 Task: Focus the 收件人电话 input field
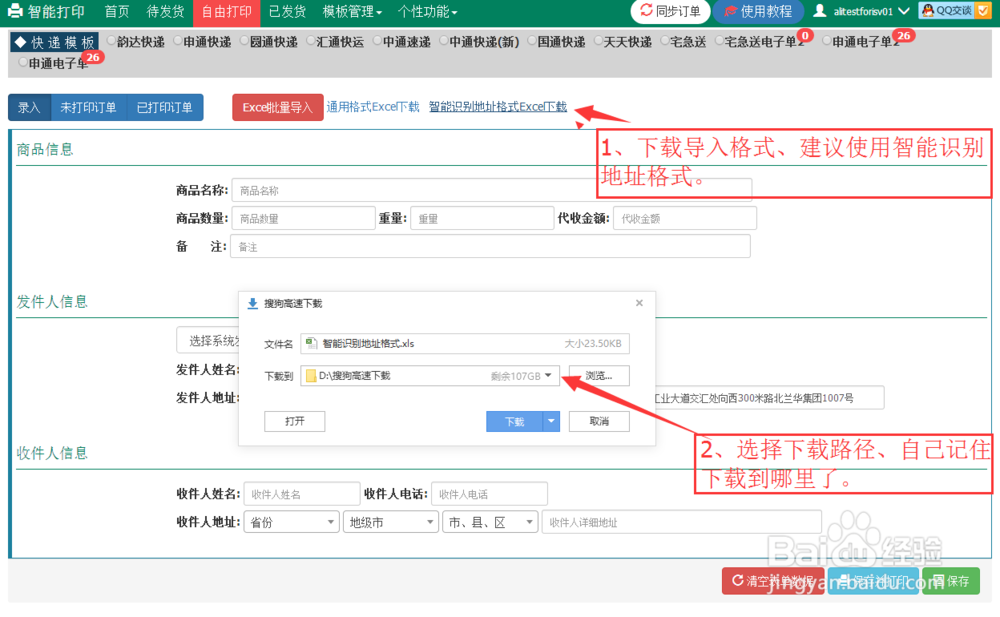[x=489, y=494]
